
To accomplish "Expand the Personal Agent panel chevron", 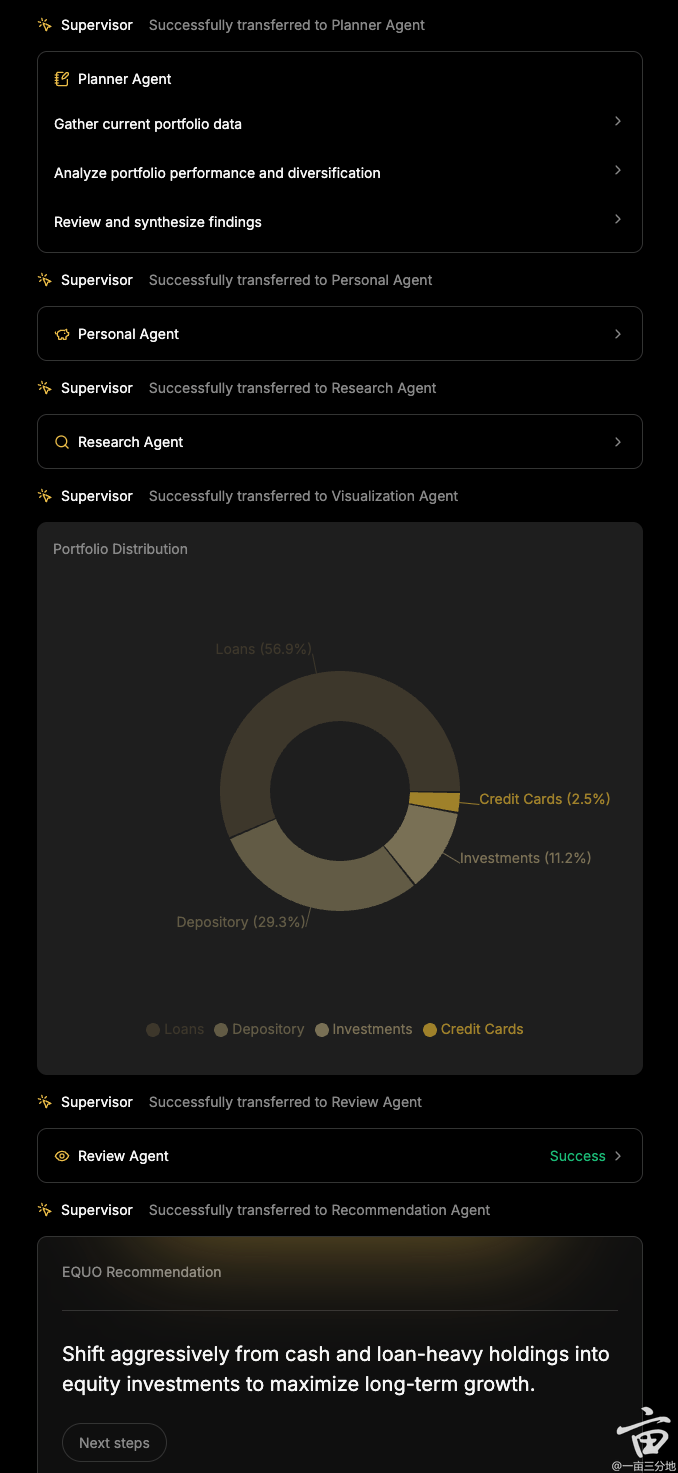I will click(x=618, y=334).
